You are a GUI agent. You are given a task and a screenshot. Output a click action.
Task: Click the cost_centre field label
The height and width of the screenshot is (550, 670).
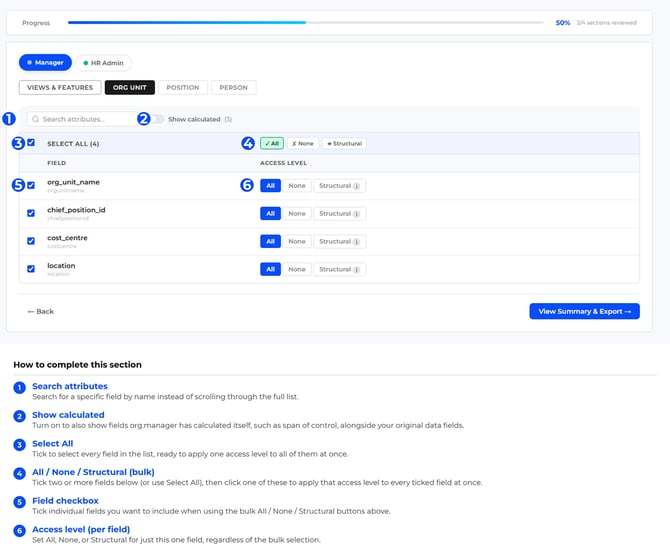pyautogui.click(x=67, y=238)
